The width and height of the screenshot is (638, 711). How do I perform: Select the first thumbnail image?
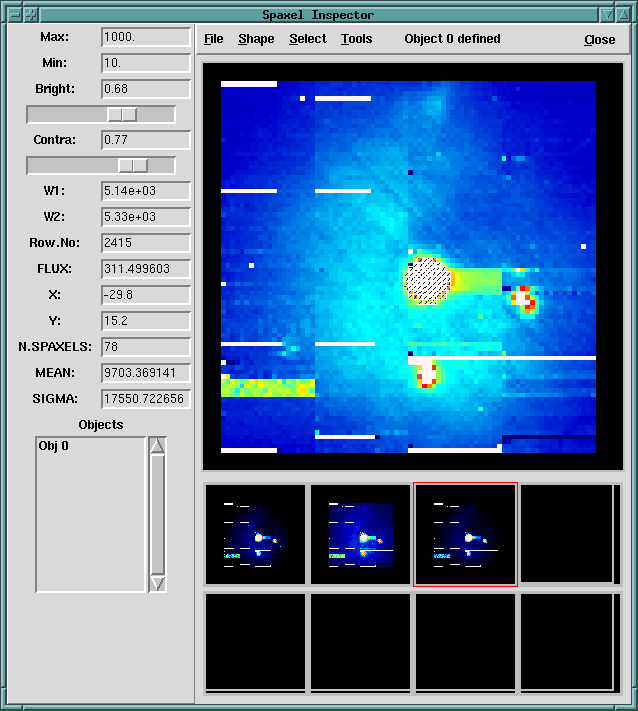point(255,535)
